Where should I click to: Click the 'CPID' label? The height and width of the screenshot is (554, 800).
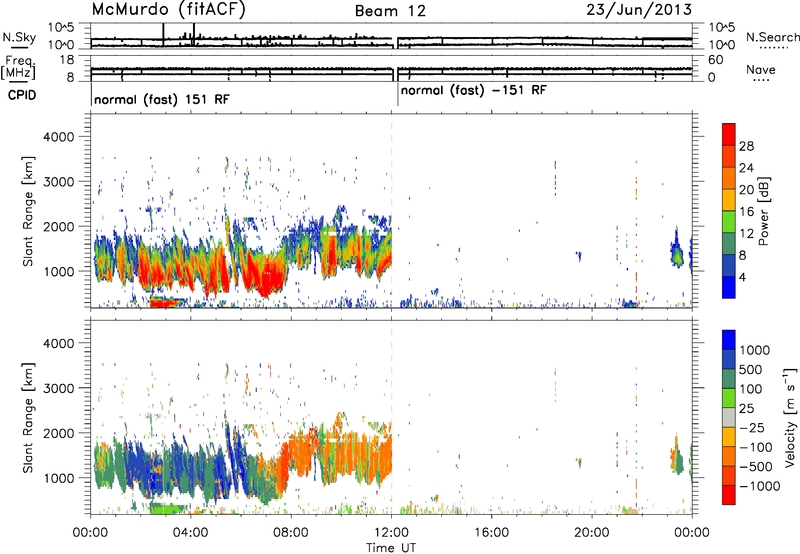tap(22, 95)
